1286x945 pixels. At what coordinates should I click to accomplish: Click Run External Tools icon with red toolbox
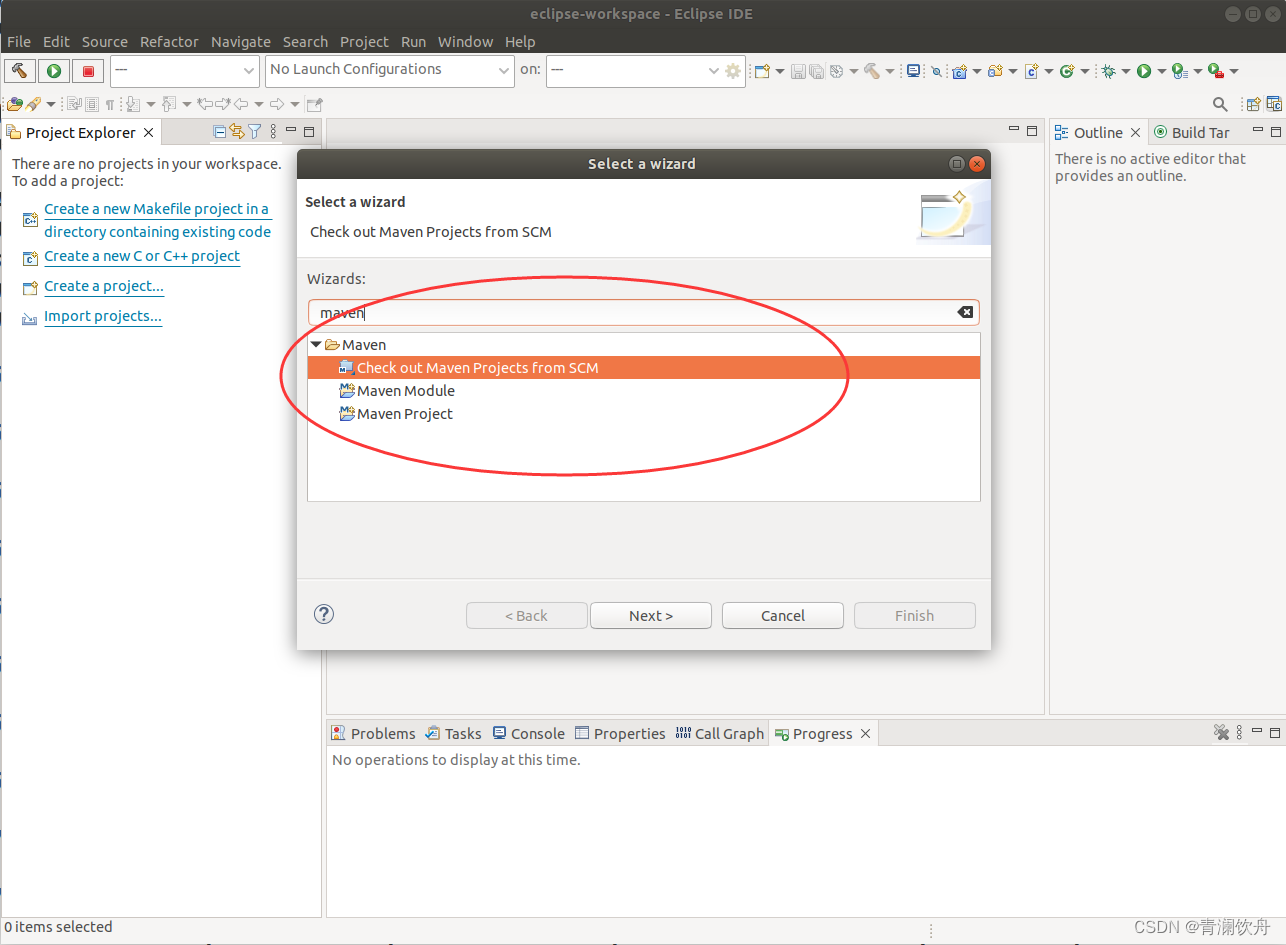point(1216,71)
